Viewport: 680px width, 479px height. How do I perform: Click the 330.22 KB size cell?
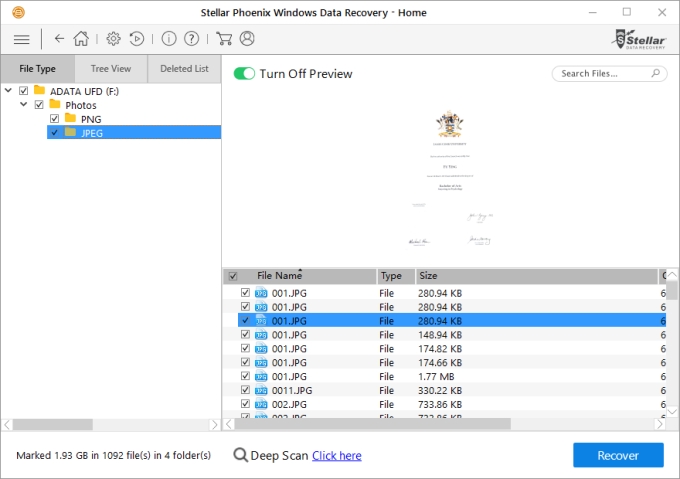pos(440,391)
